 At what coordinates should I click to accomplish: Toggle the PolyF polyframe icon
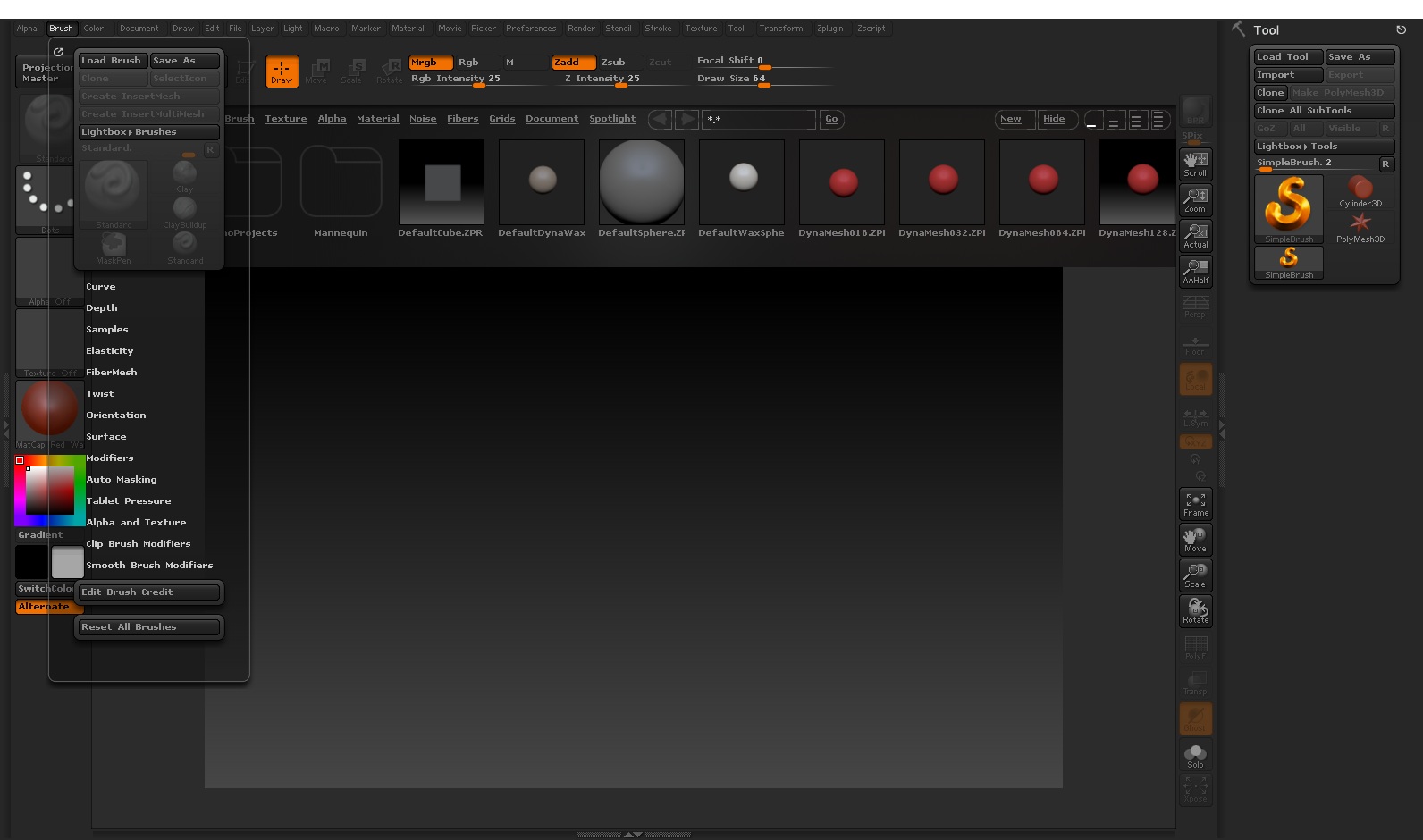1195,647
